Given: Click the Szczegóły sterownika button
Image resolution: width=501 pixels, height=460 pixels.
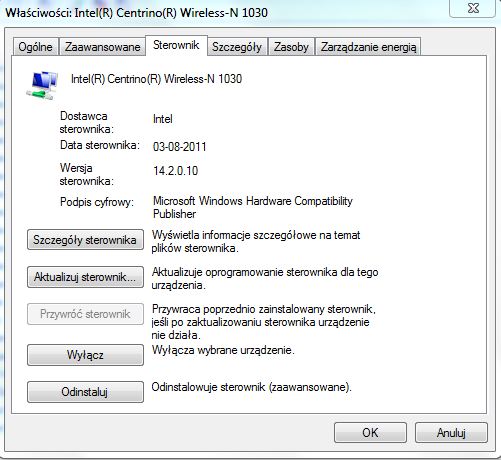Looking at the screenshot, I should (x=85, y=240).
